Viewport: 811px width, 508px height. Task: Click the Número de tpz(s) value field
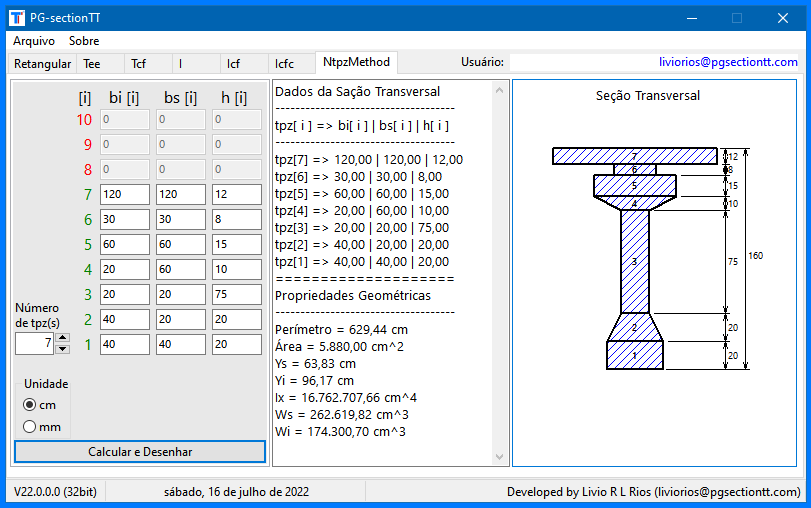click(34, 343)
